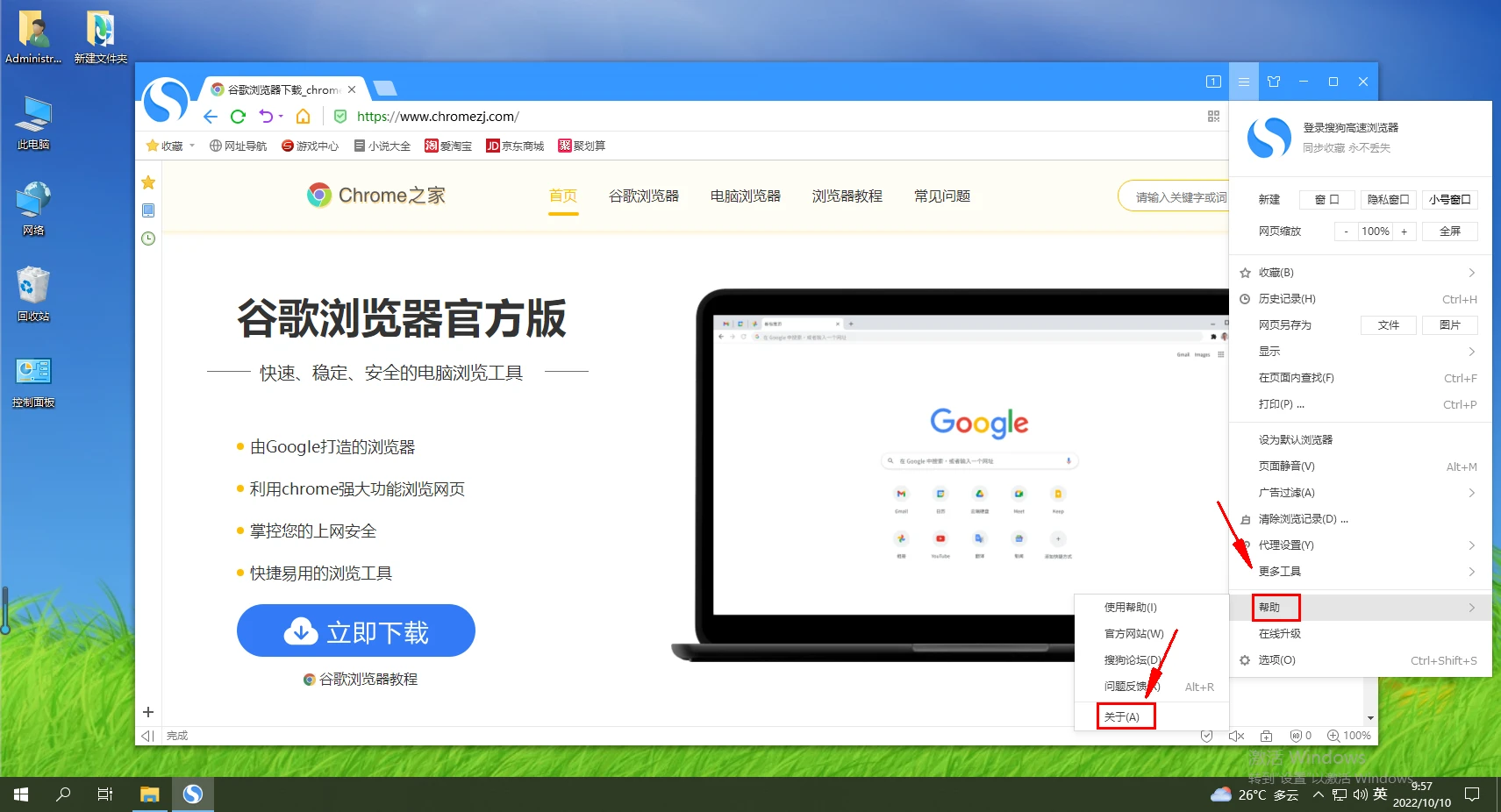Open the 聚划算 bookmark
The height and width of the screenshot is (812, 1501).
pyautogui.click(x=582, y=146)
